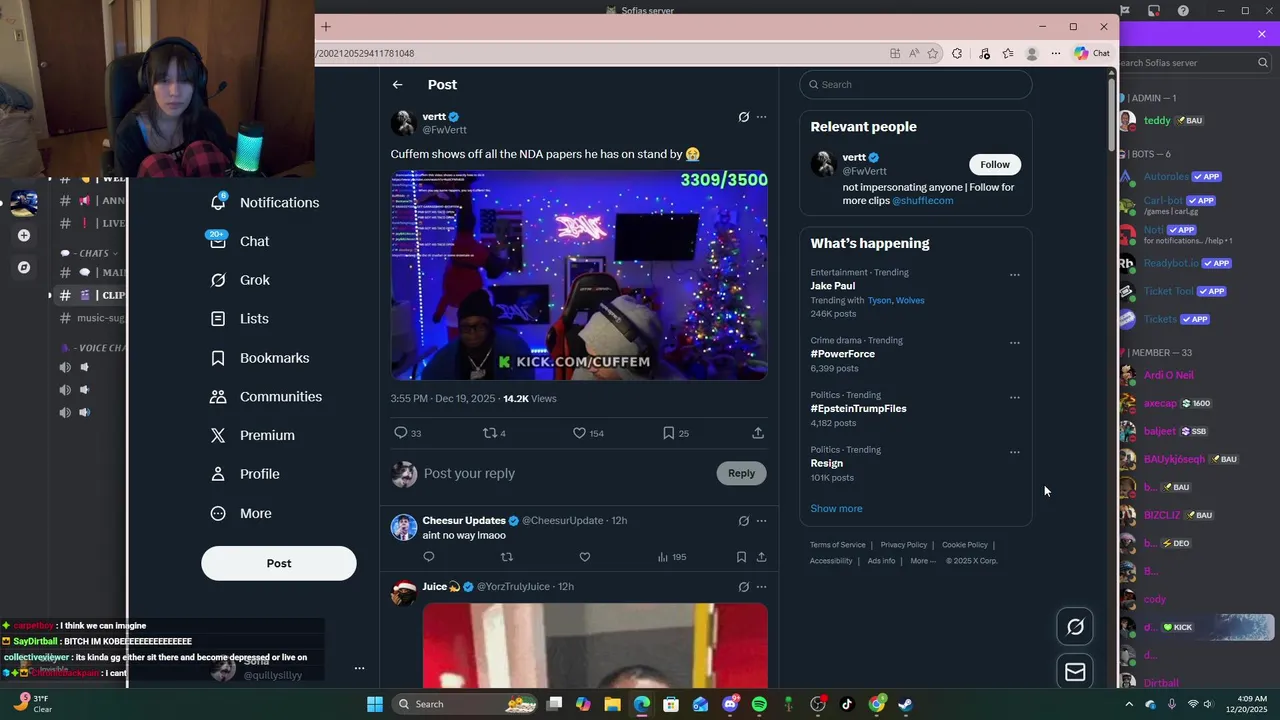1280x720 pixels.
Task: Follow vertt in Relevant people
Action: 995,164
